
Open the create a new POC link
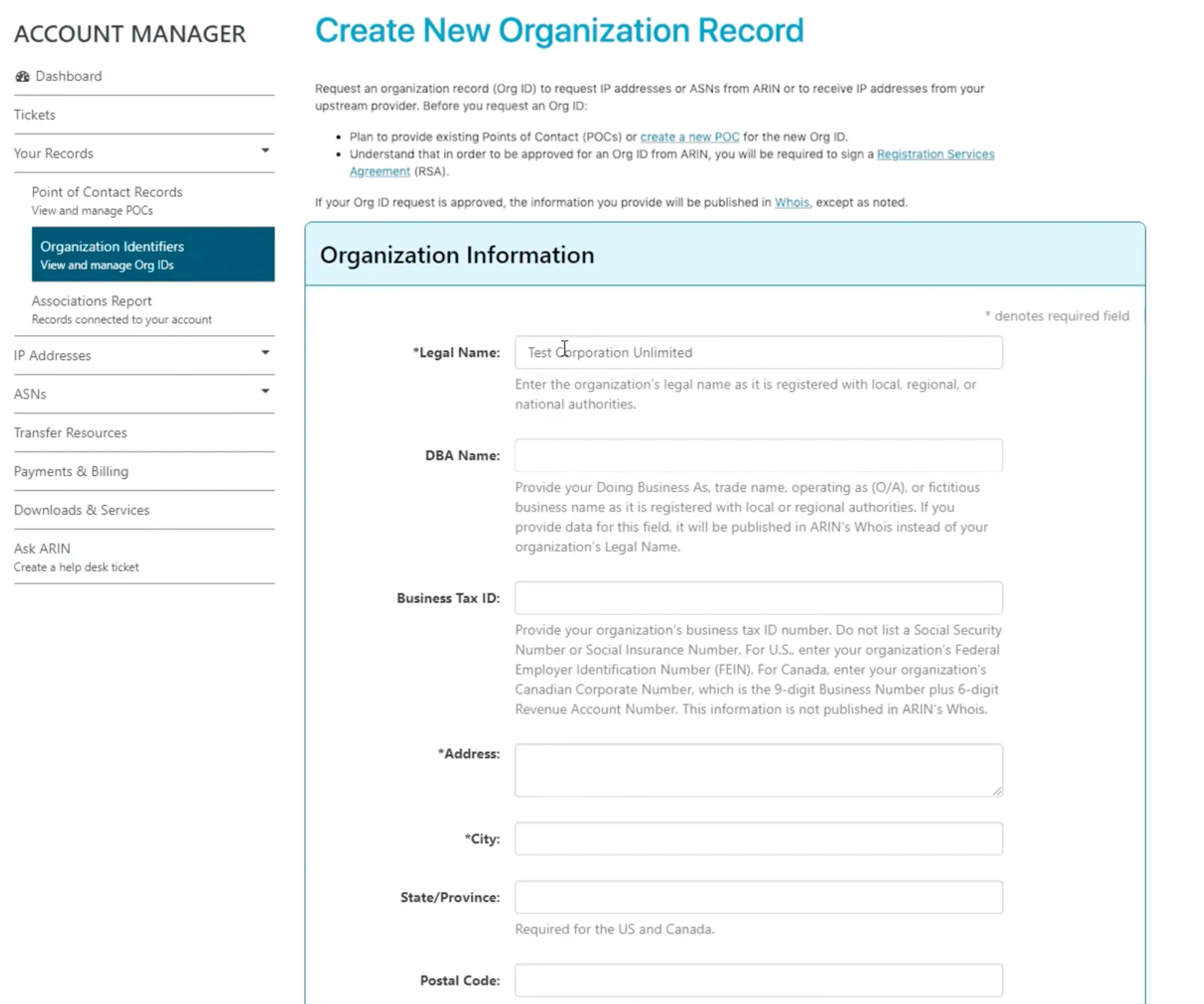(690, 136)
